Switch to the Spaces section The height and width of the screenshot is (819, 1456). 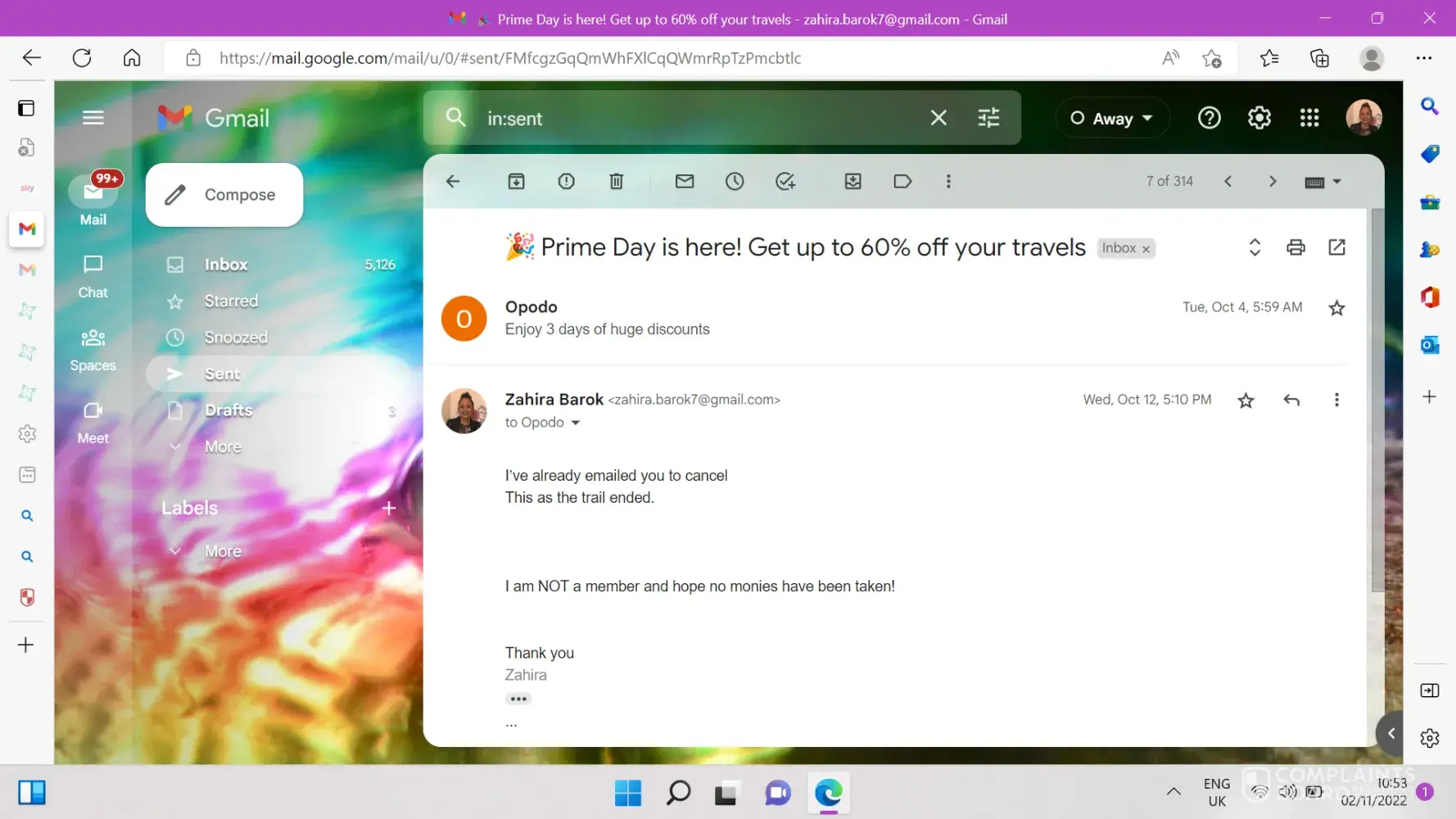tap(93, 350)
